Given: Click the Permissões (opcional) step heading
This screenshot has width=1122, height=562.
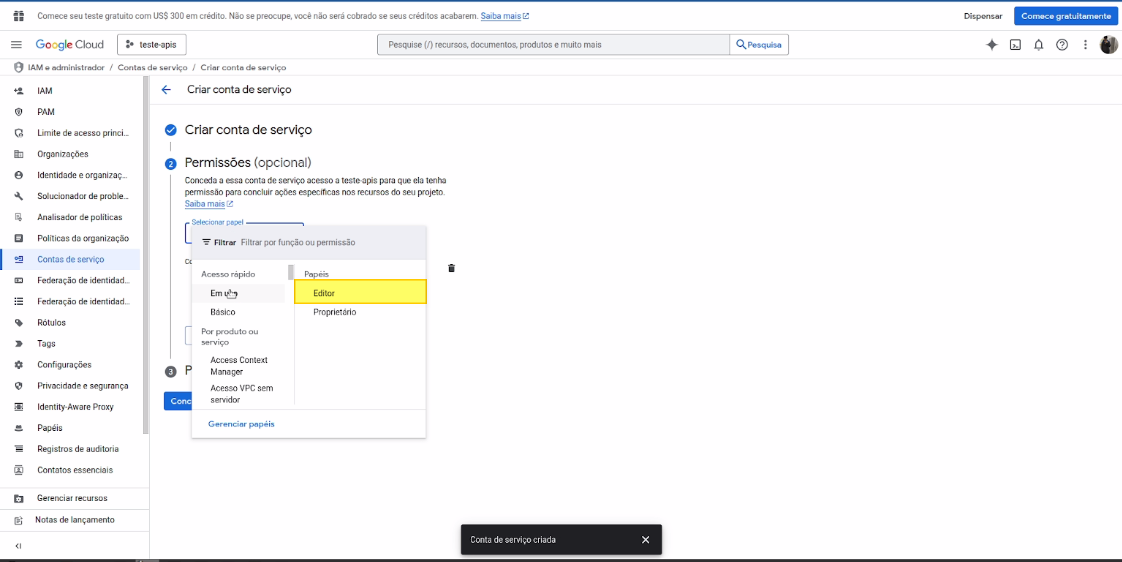Looking at the screenshot, I should tap(248, 163).
